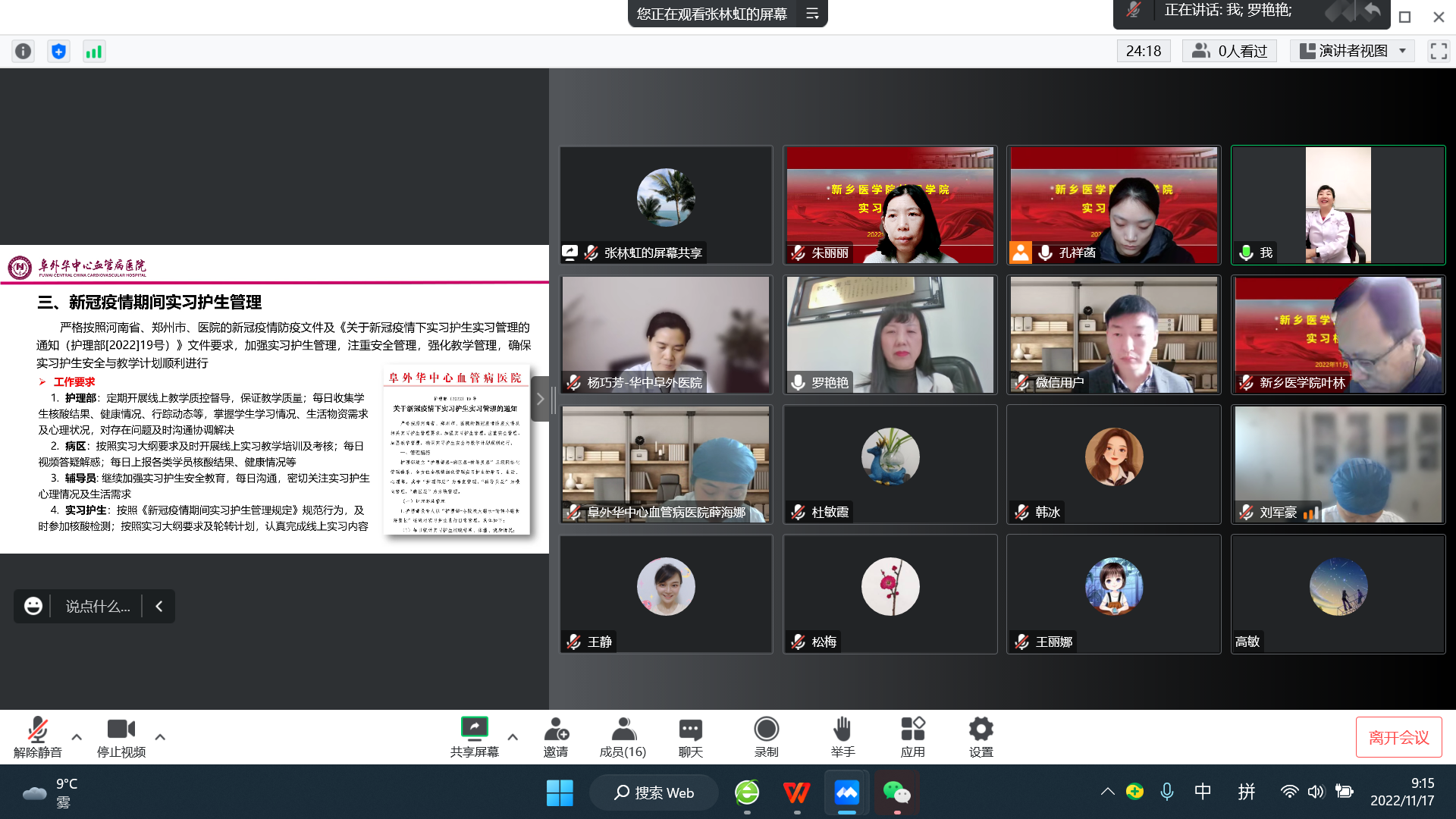Screen dimensions: 1456x819
Task: Click the tray microphone icon
Action: (x=1167, y=792)
